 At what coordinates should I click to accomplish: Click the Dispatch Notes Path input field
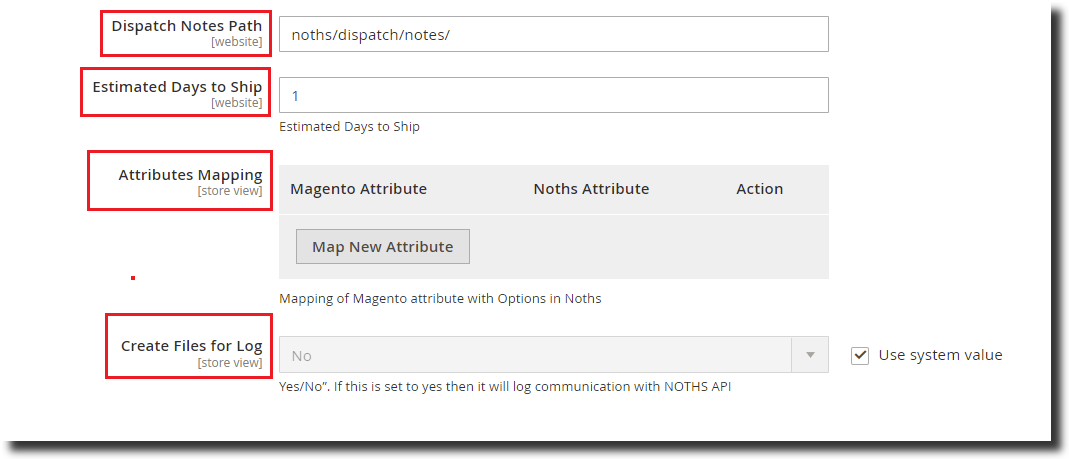553,34
